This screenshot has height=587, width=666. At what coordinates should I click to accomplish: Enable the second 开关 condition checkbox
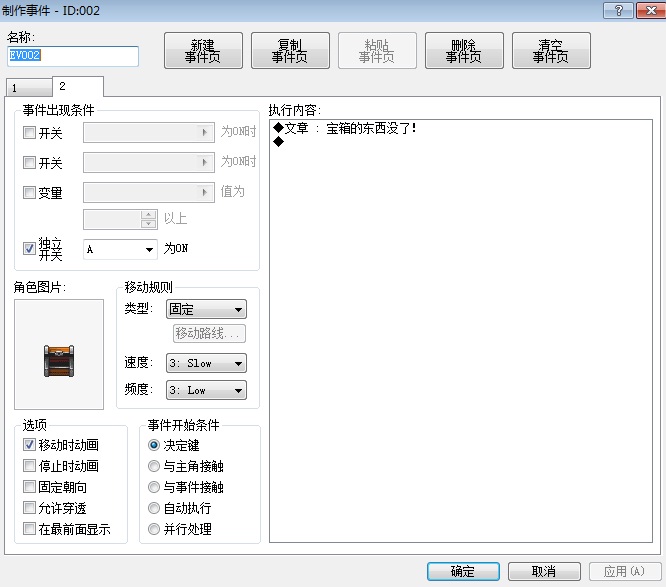[29, 162]
